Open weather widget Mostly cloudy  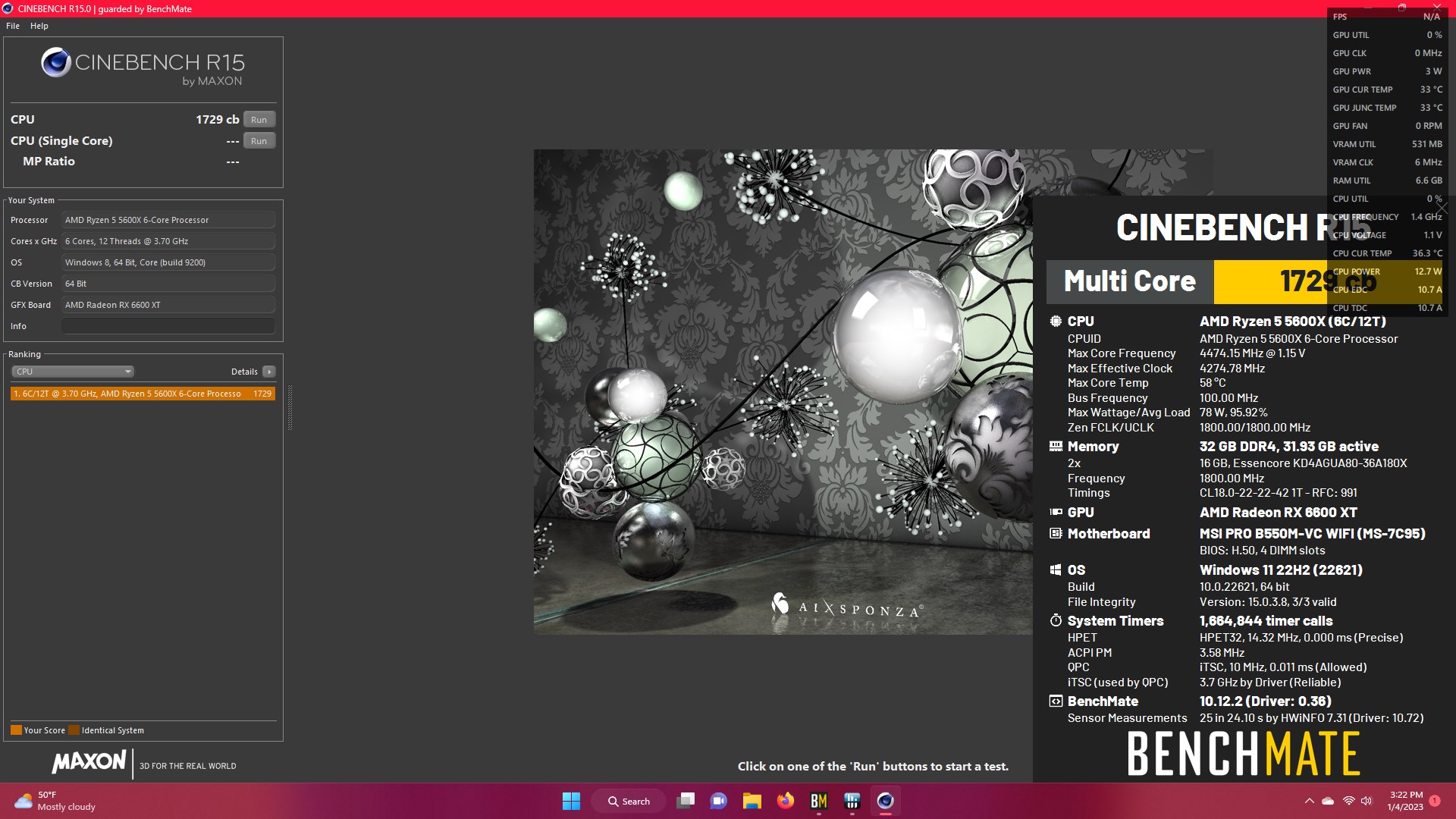click(56, 801)
